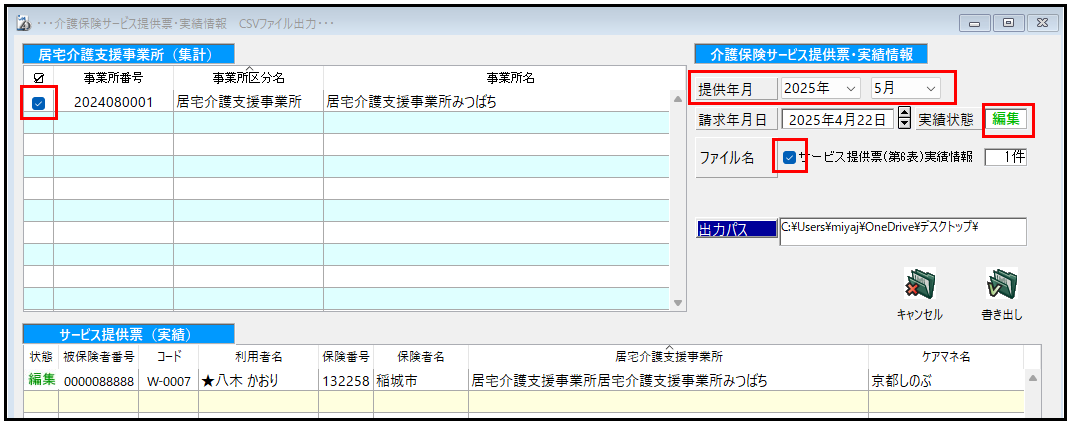
Task: Click the 請求年月日 date input field
Action: click(838, 119)
